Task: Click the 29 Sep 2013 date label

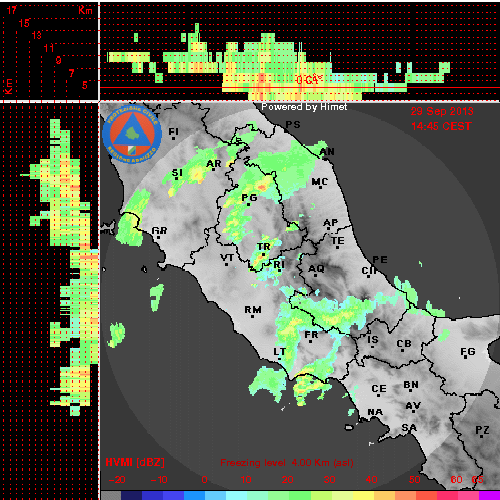Action: coord(442,111)
